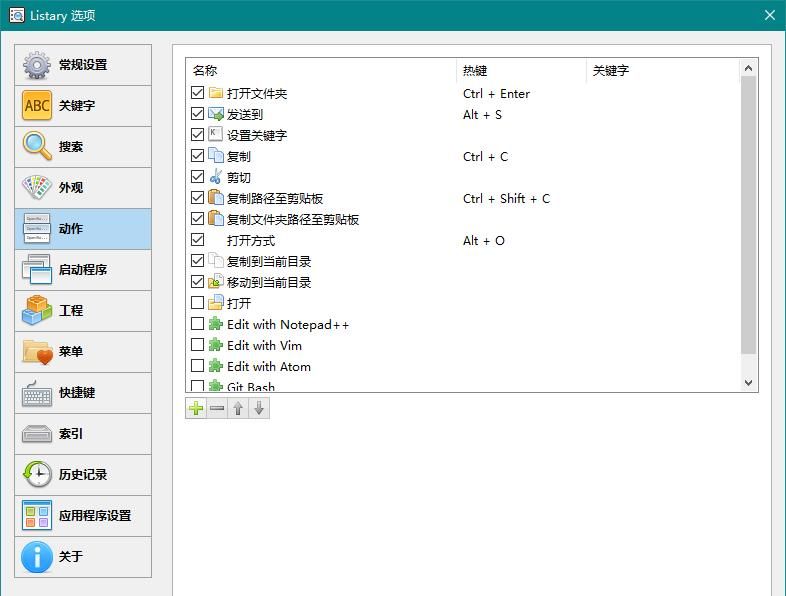Remove action with the minus button
Screen dimensions: 786x596
pos(217,408)
